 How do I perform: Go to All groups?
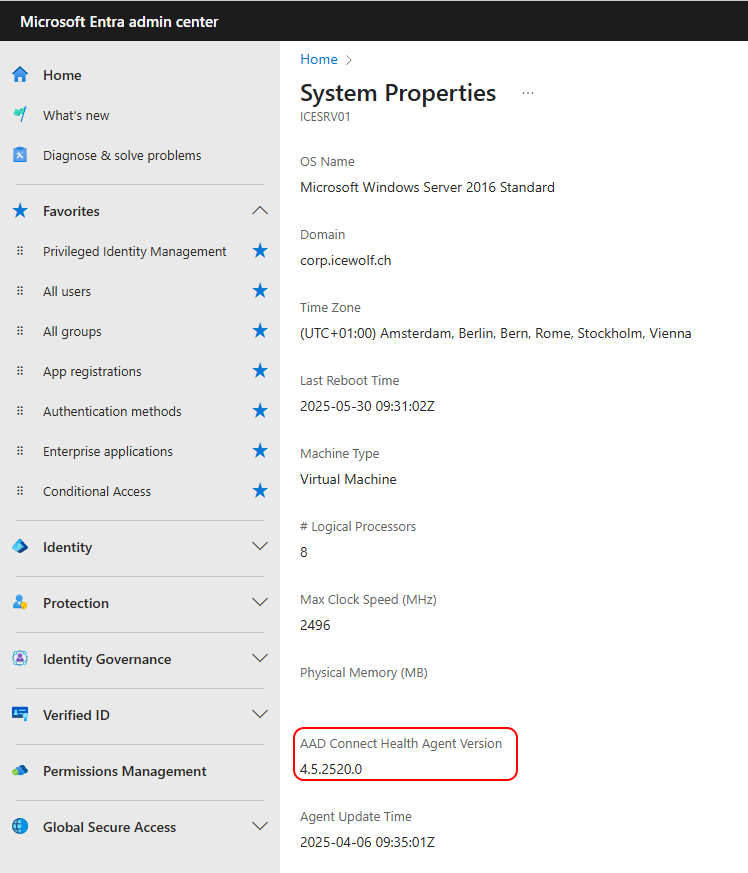point(72,331)
